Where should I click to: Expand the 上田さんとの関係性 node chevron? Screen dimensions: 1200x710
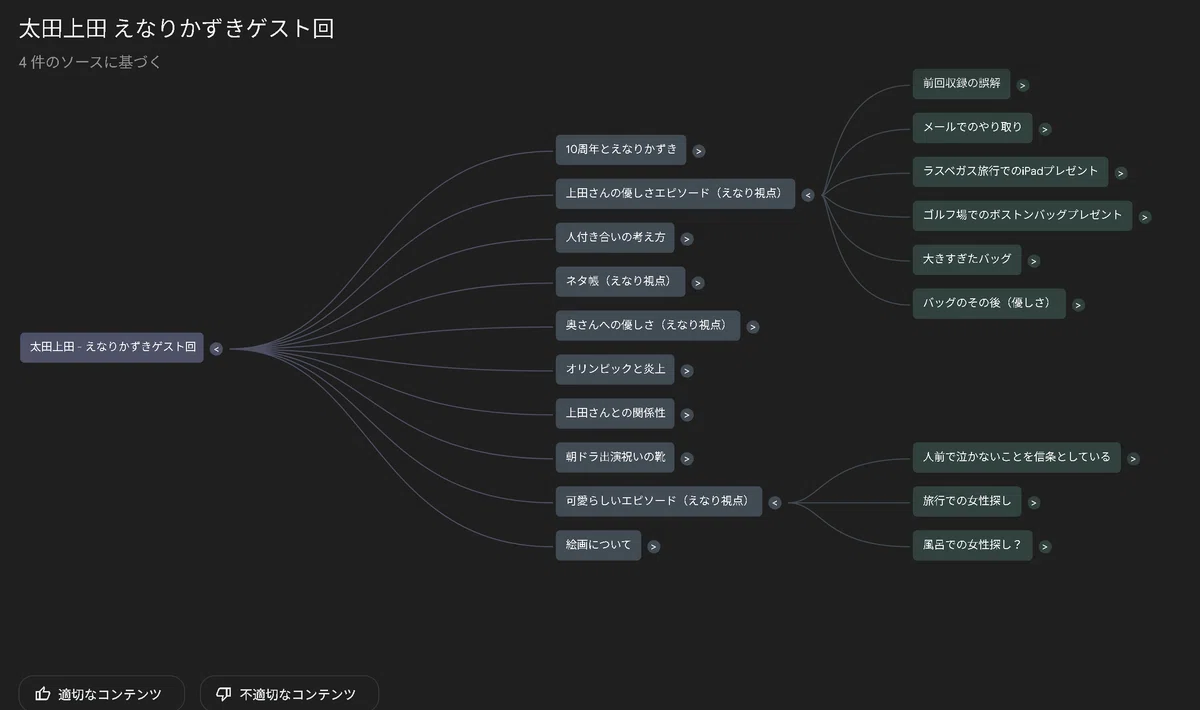[x=687, y=415]
